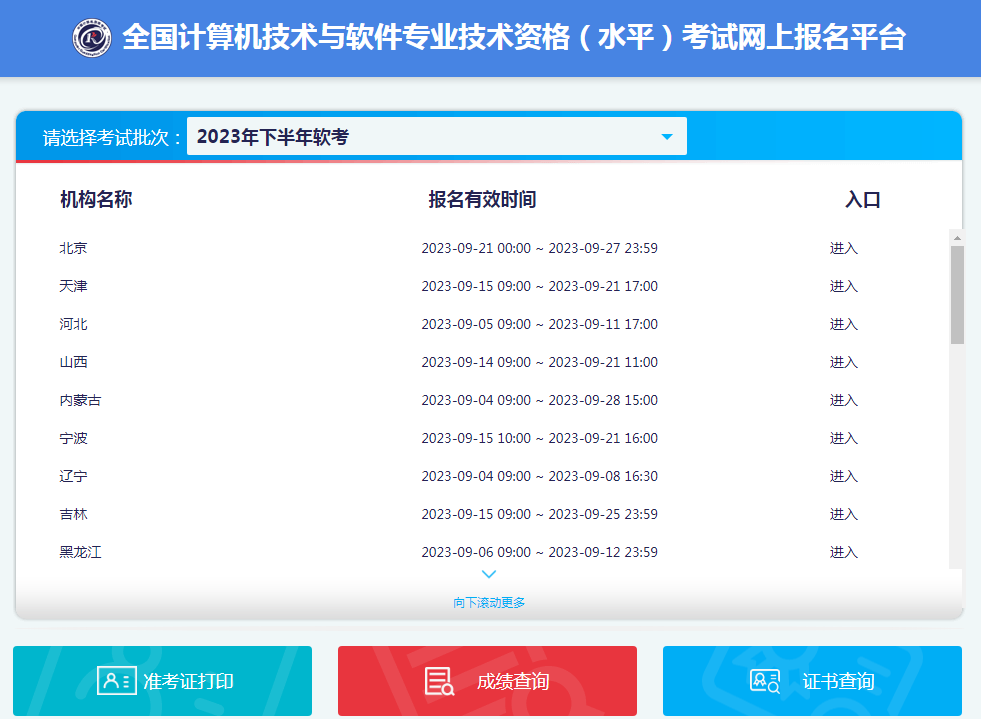Screen dimensions: 981x719
Task: Click the downward chevron above 向下滚动更多
Action: [x=489, y=574]
